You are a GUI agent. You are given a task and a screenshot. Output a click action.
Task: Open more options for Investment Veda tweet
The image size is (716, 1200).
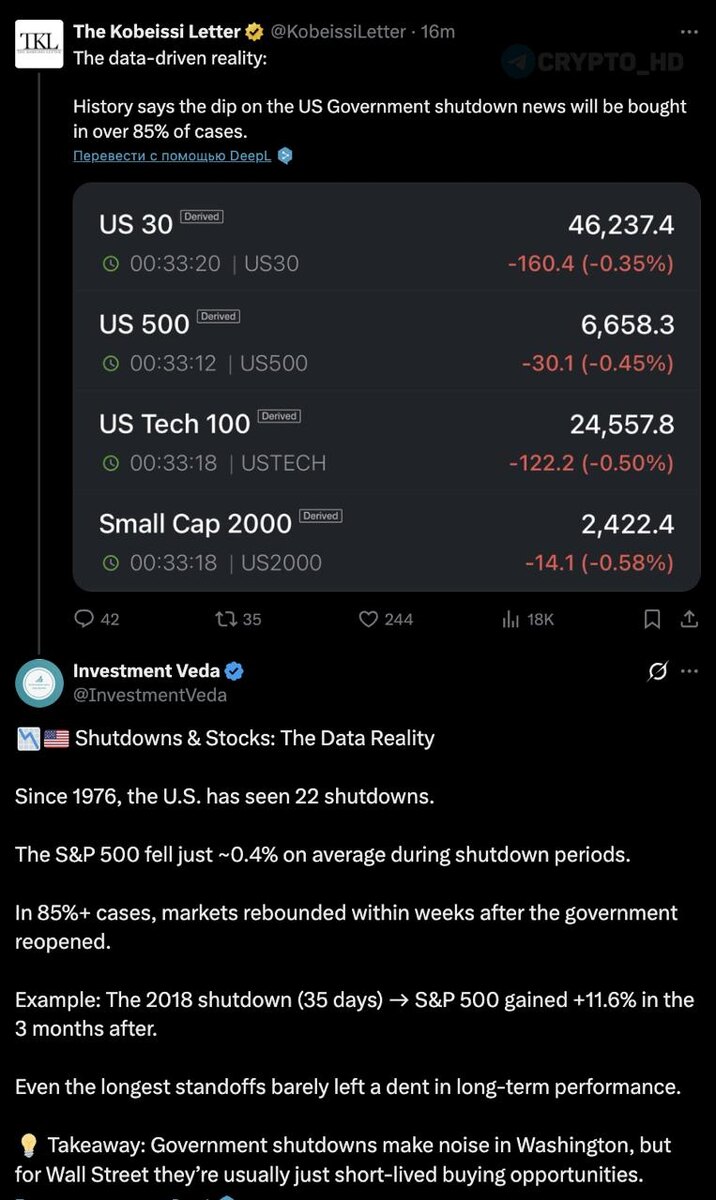689,671
